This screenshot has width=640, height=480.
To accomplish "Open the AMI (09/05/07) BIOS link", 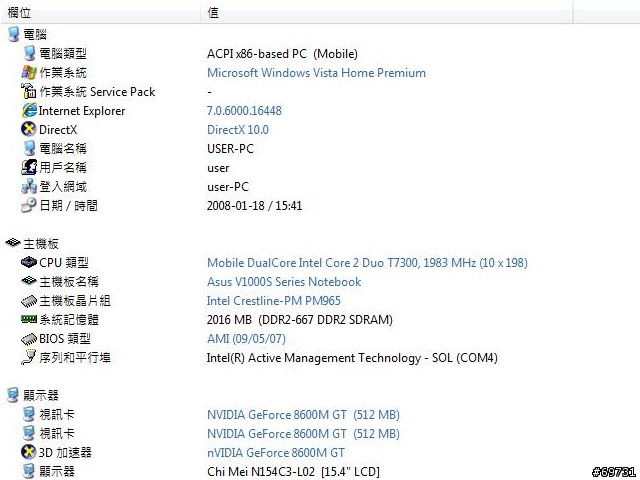I will pos(246,339).
